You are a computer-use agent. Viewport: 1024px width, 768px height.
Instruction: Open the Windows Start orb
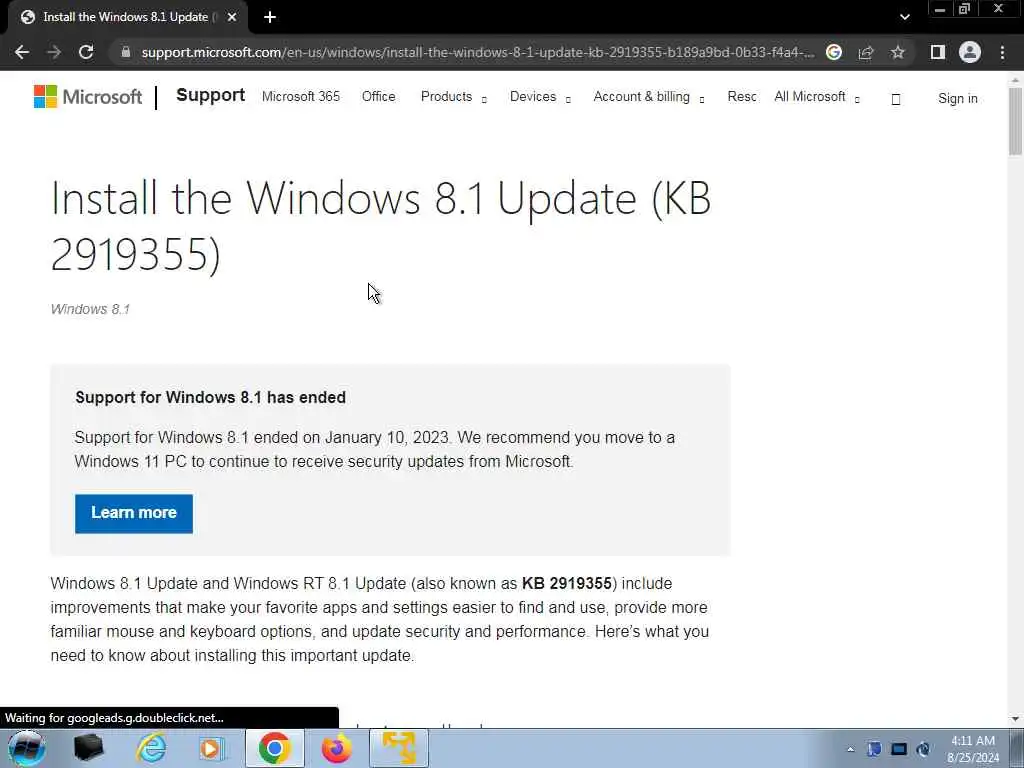click(x=27, y=748)
